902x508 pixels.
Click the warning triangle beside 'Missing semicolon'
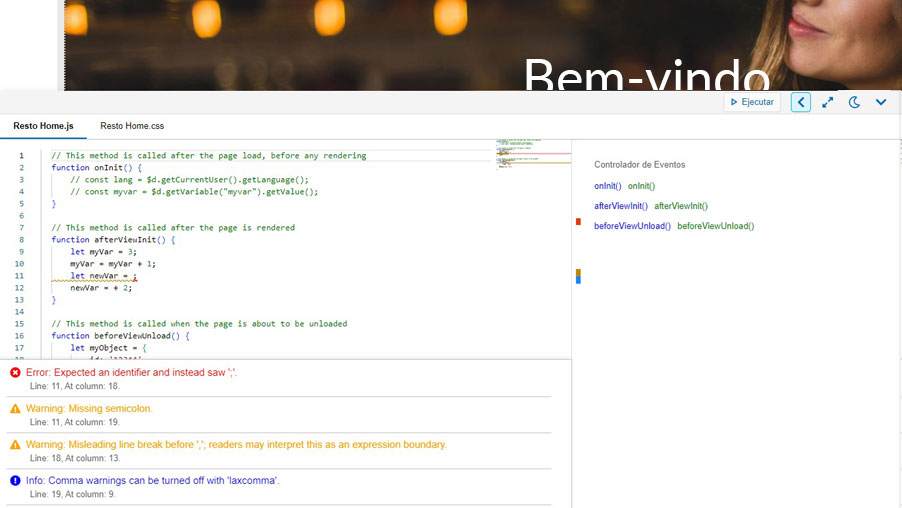[16, 408]
